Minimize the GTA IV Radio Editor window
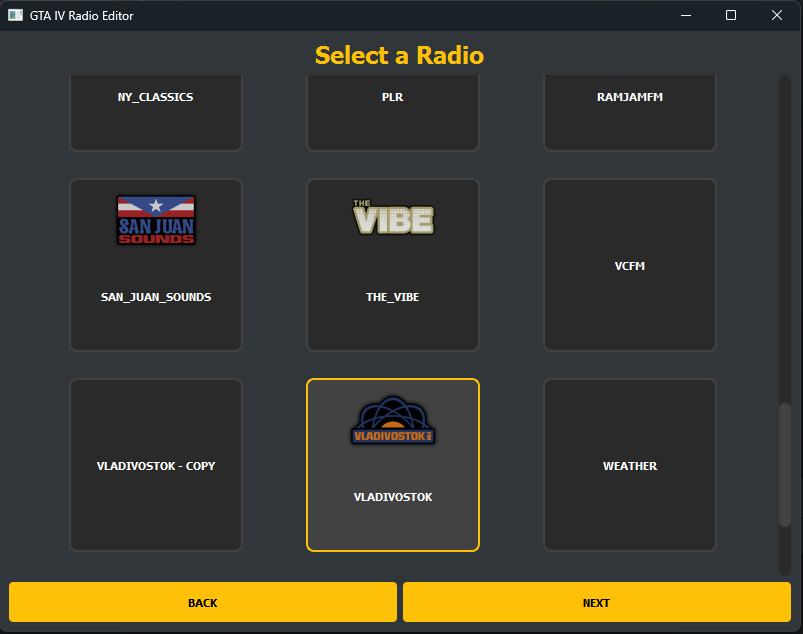The width and height of the screenshot is (803, 634). (686, 15)
